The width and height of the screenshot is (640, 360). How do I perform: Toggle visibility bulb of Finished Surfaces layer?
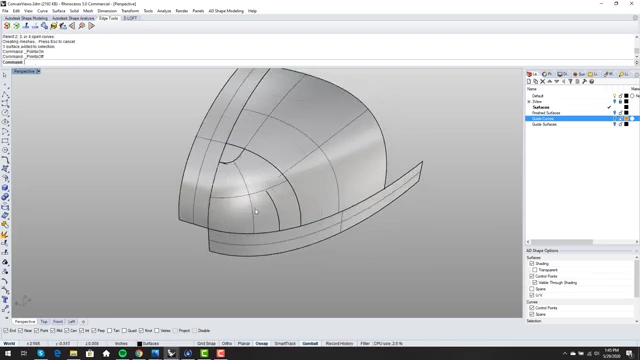pos(614,113)
